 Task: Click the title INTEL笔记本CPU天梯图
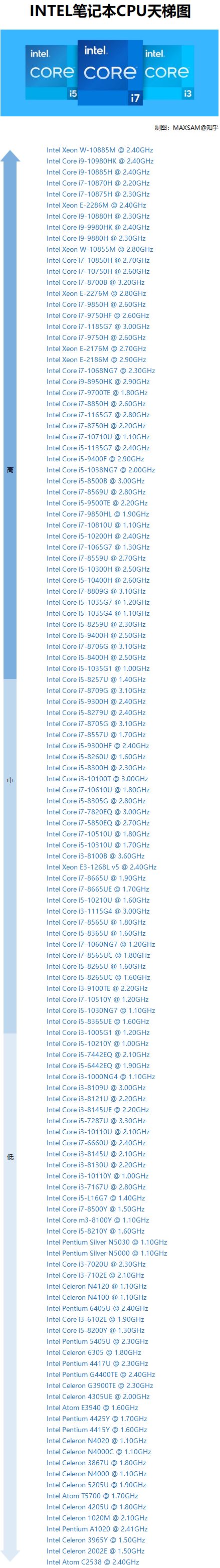click(x=110, y=12)
